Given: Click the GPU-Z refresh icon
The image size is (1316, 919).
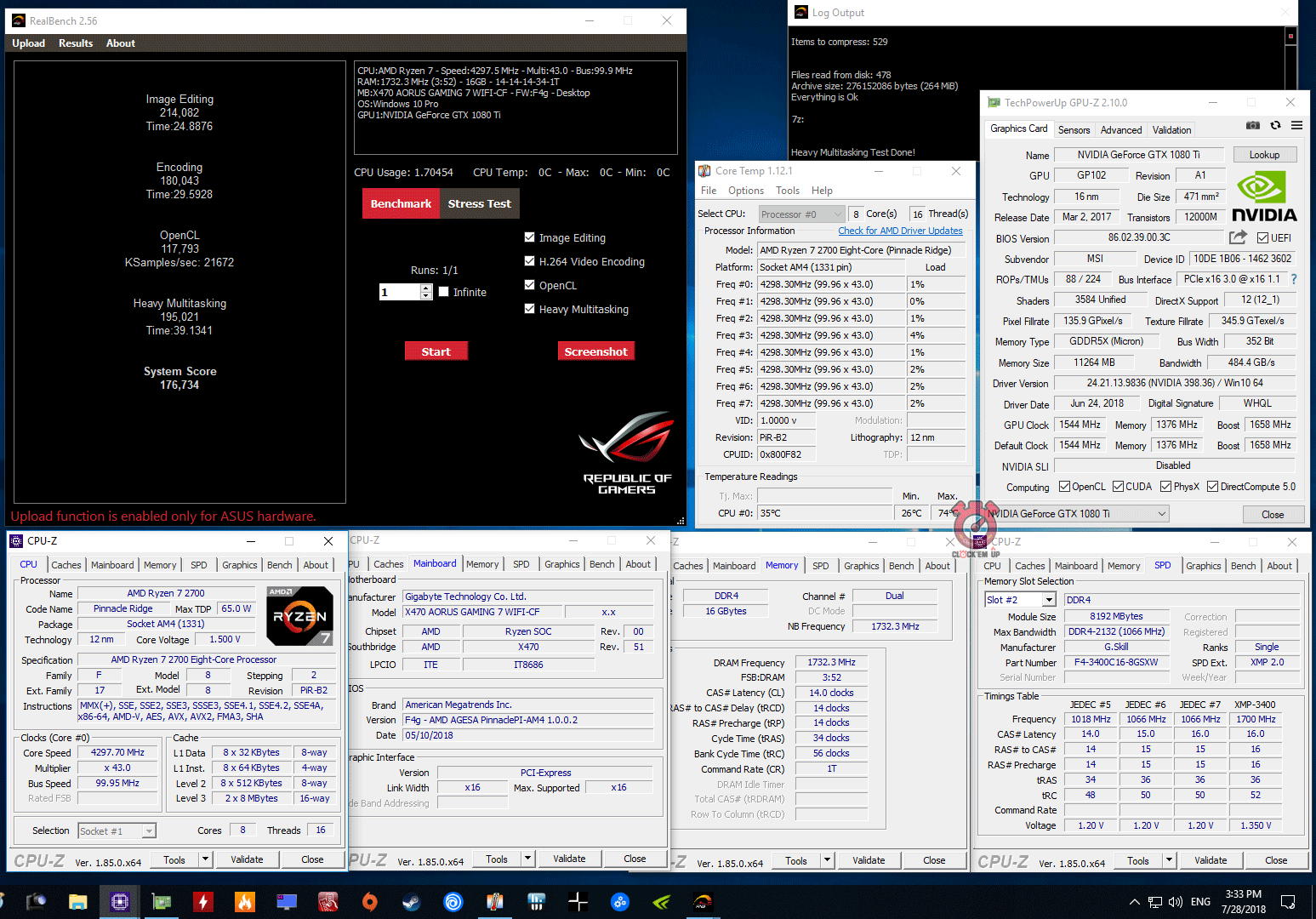Looking at the screenshot, I should coord(1275,126).
